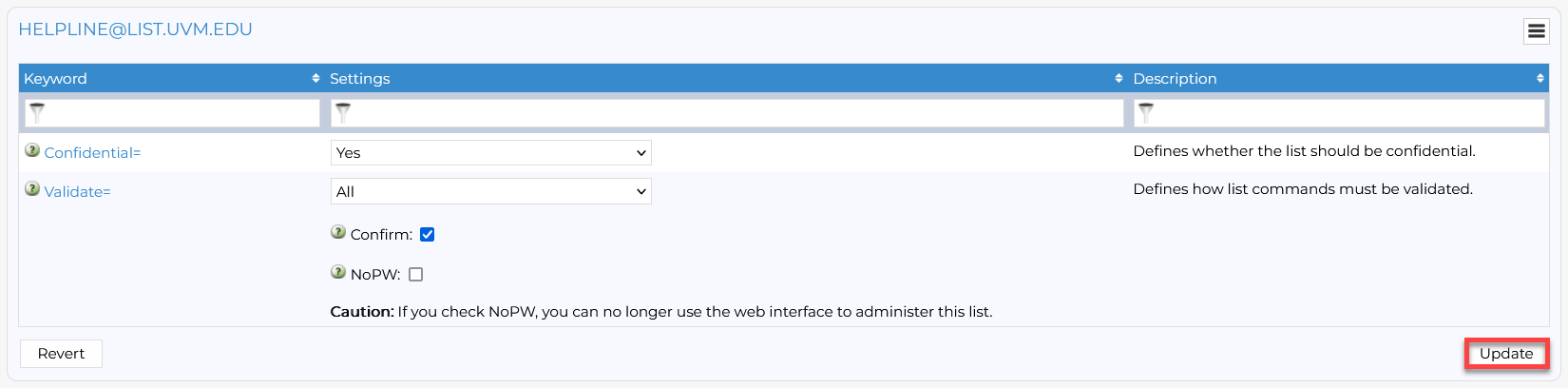This screenshot has height=388, width=1568.
Task: Enable the NoPW checkbox
Action: [x=416, y=275]
